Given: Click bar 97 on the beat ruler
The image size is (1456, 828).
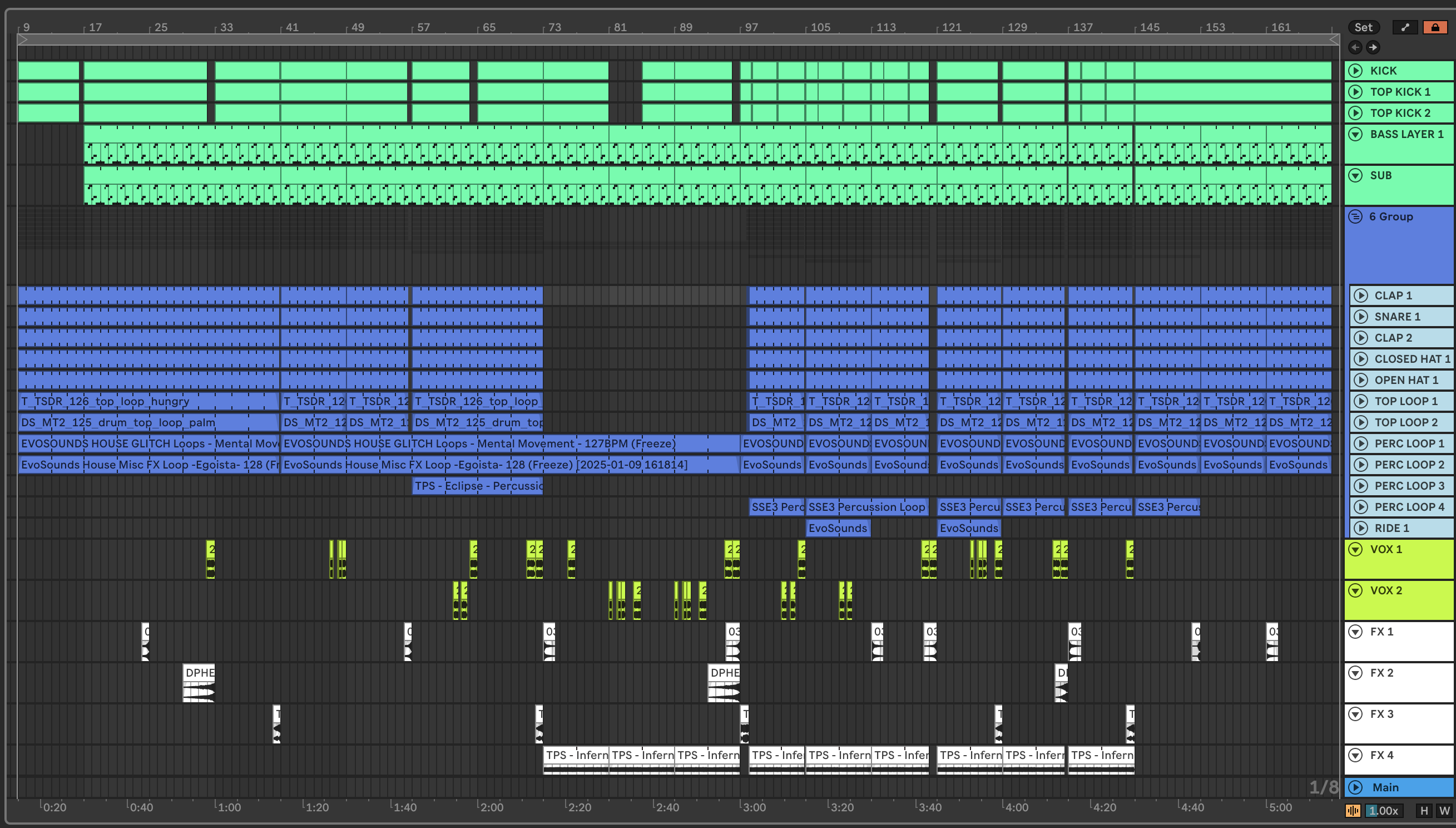Looking at the screenshot, I should click(751, 27).
